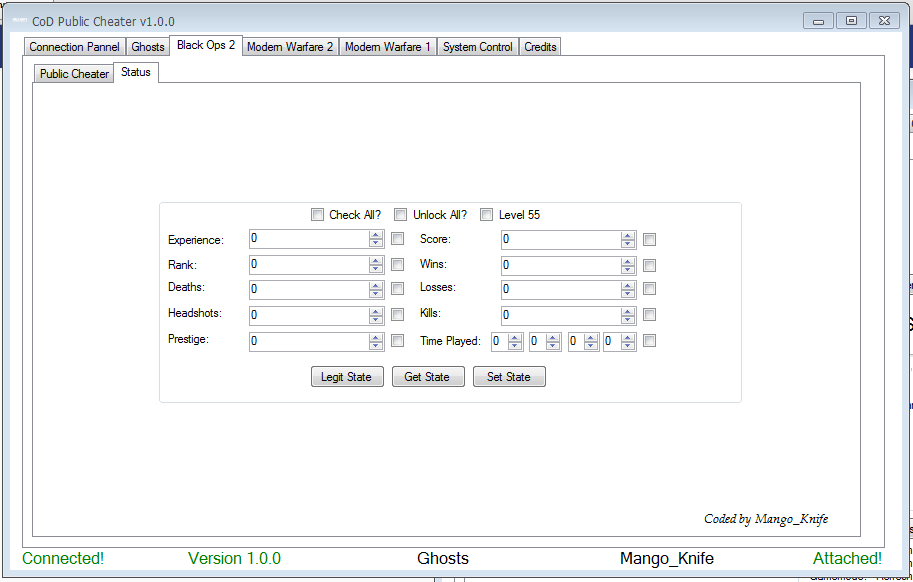Decrease Wins with the down spinner arrow
This screenshot has height=582, width=913.
[628, 270]
